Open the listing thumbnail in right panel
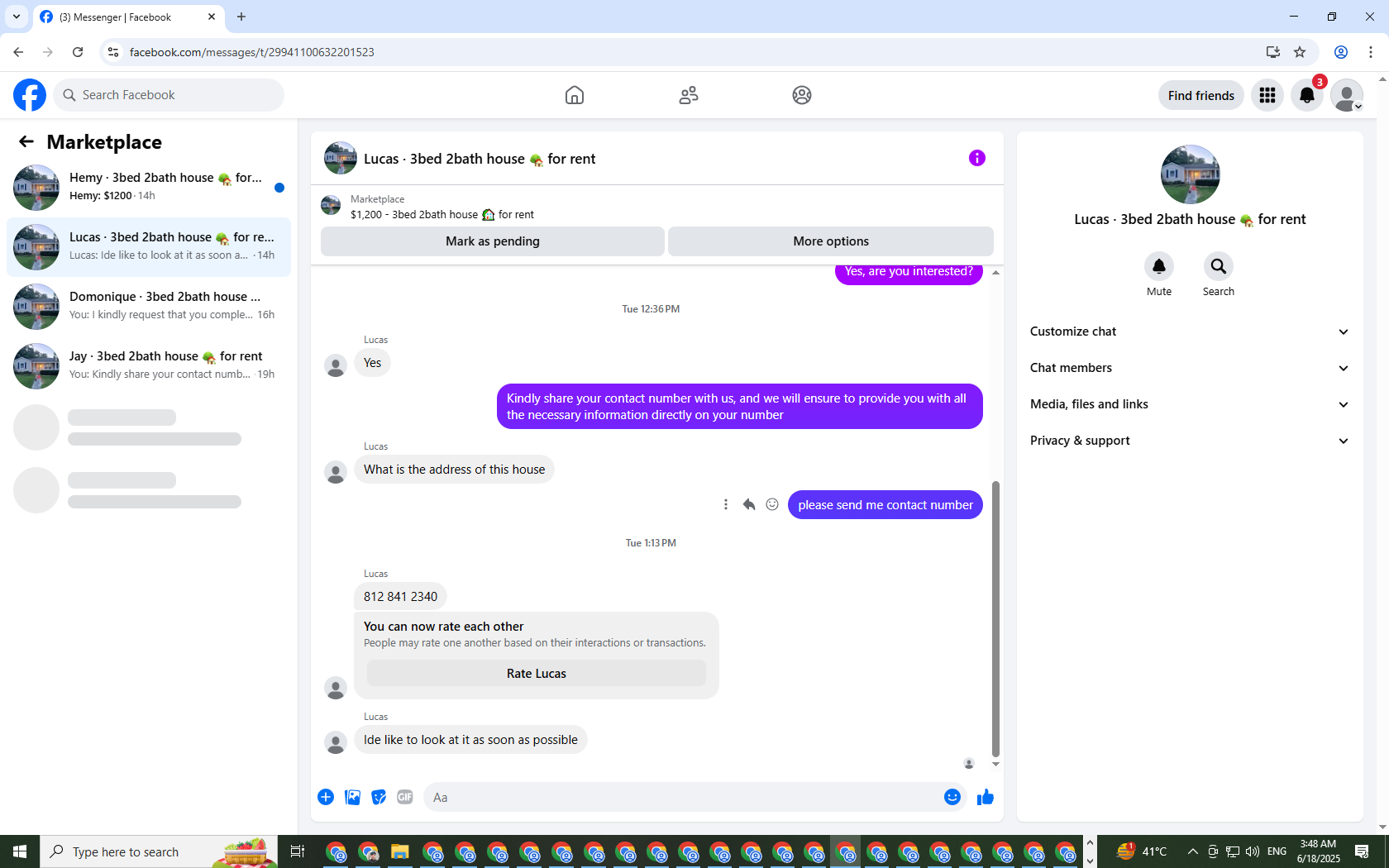 click(1191, 174)
